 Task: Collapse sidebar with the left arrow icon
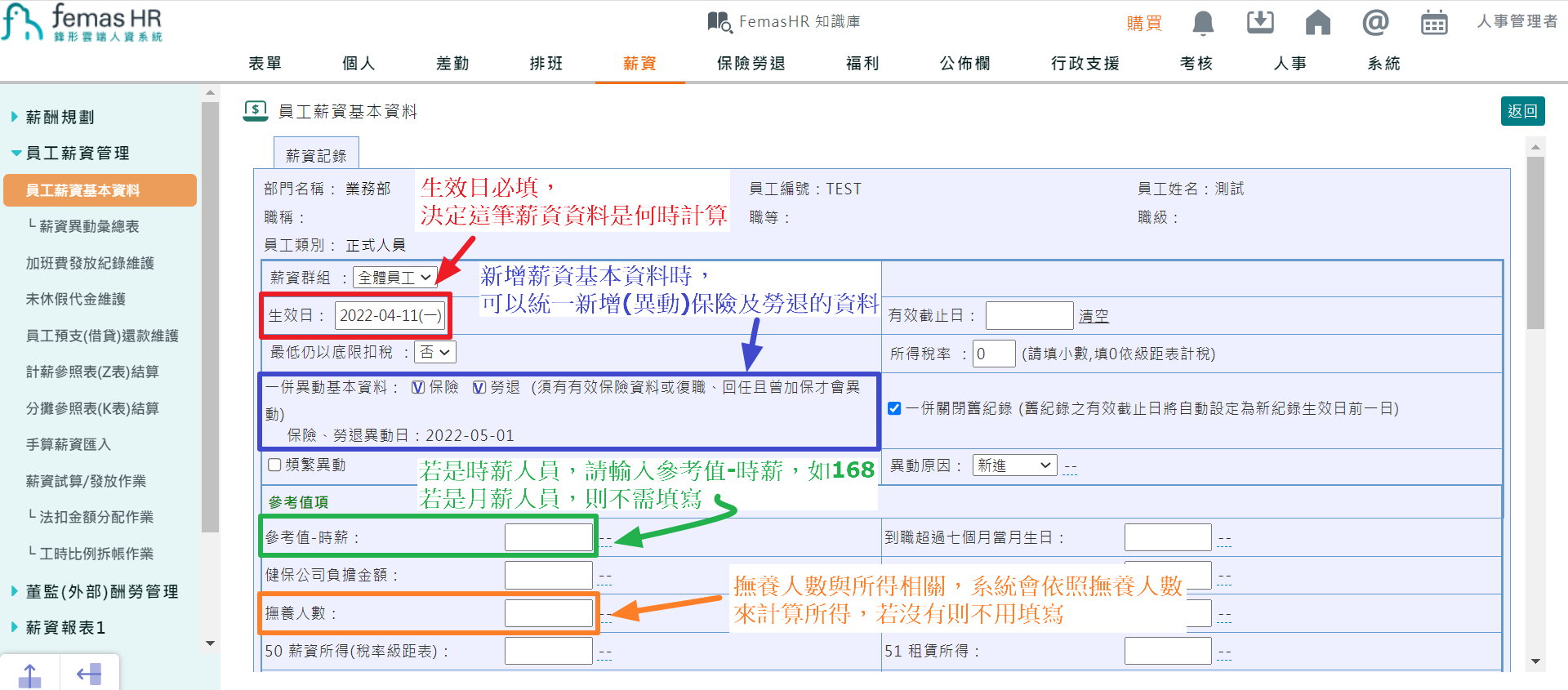89,674
